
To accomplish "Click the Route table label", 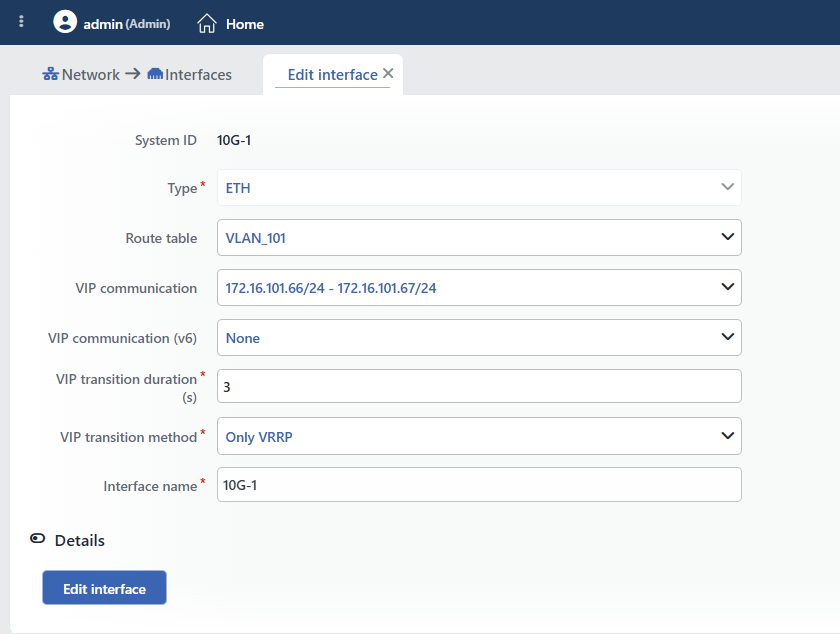I will pyautogui.click(x=161, y=238).
